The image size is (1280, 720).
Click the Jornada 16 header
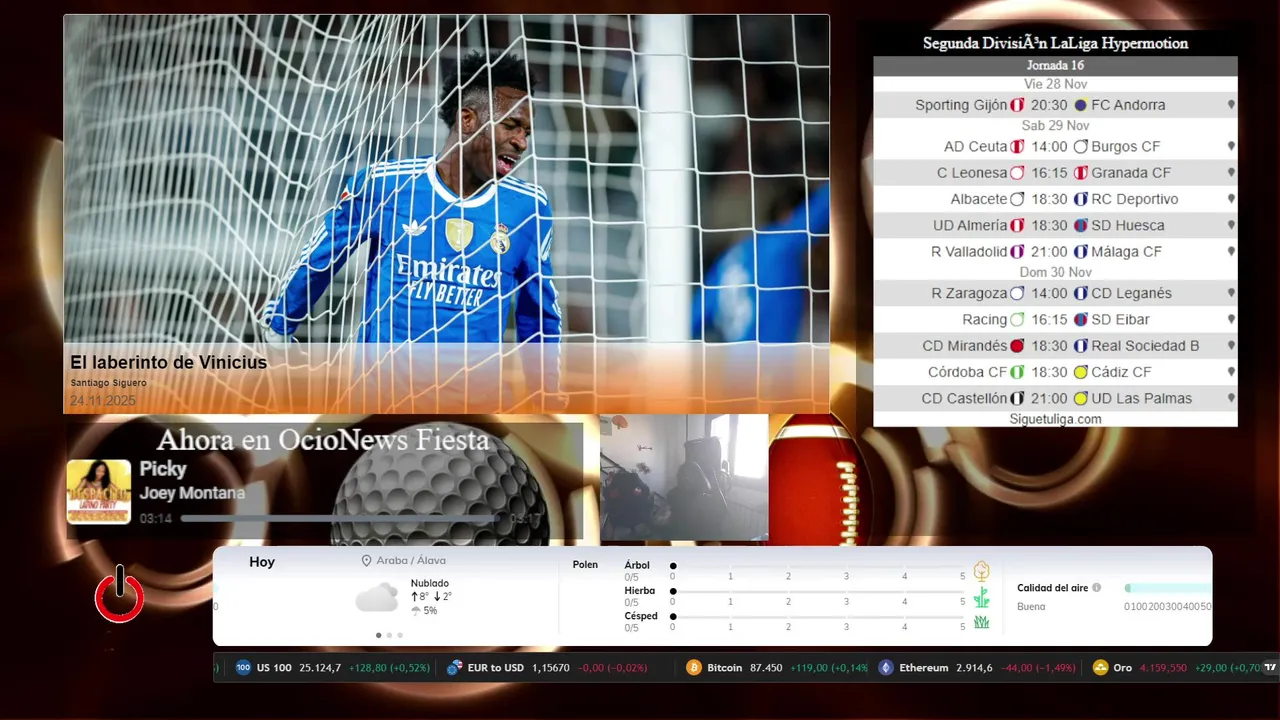coord(1055,66)
